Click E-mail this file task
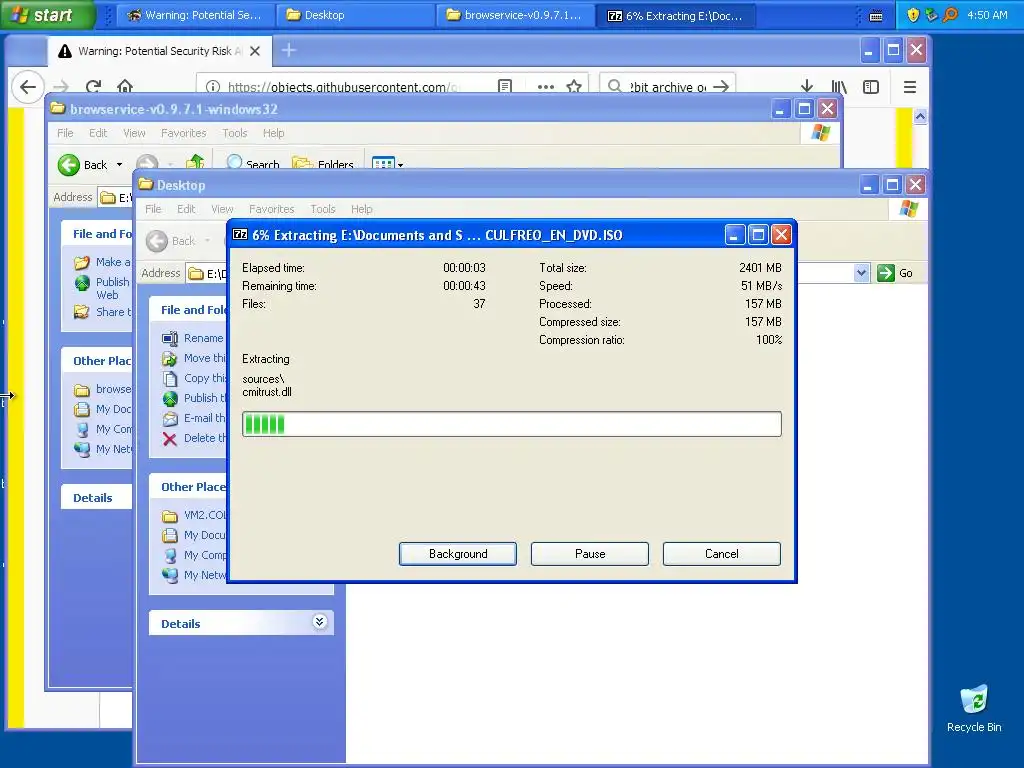This screenshot has width=1024, height=768. [x=194, y=418]
